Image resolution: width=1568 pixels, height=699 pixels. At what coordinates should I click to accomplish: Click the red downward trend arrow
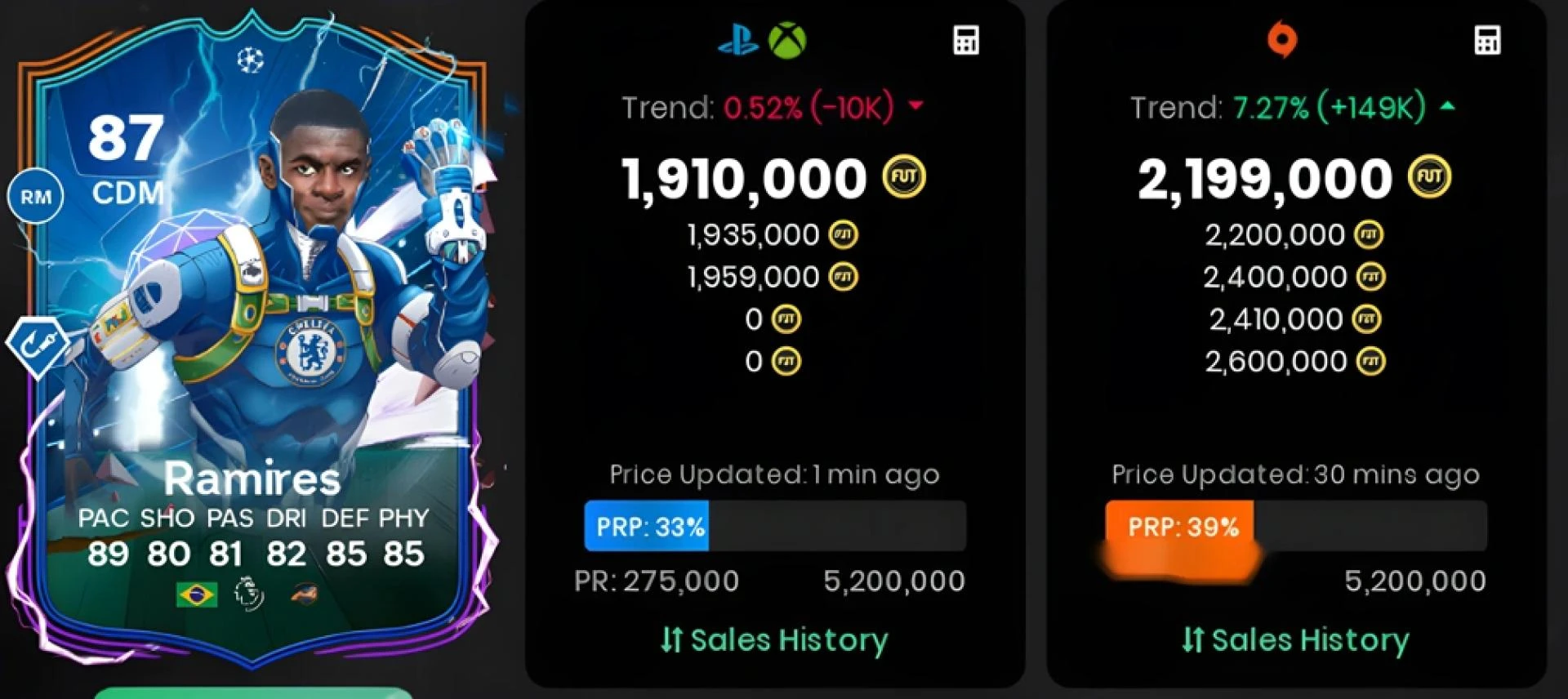pos(915,105)
